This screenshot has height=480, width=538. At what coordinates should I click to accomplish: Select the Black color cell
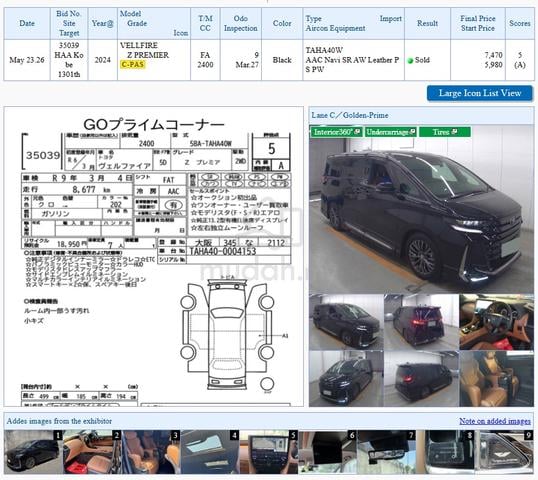tap(282, 60)
